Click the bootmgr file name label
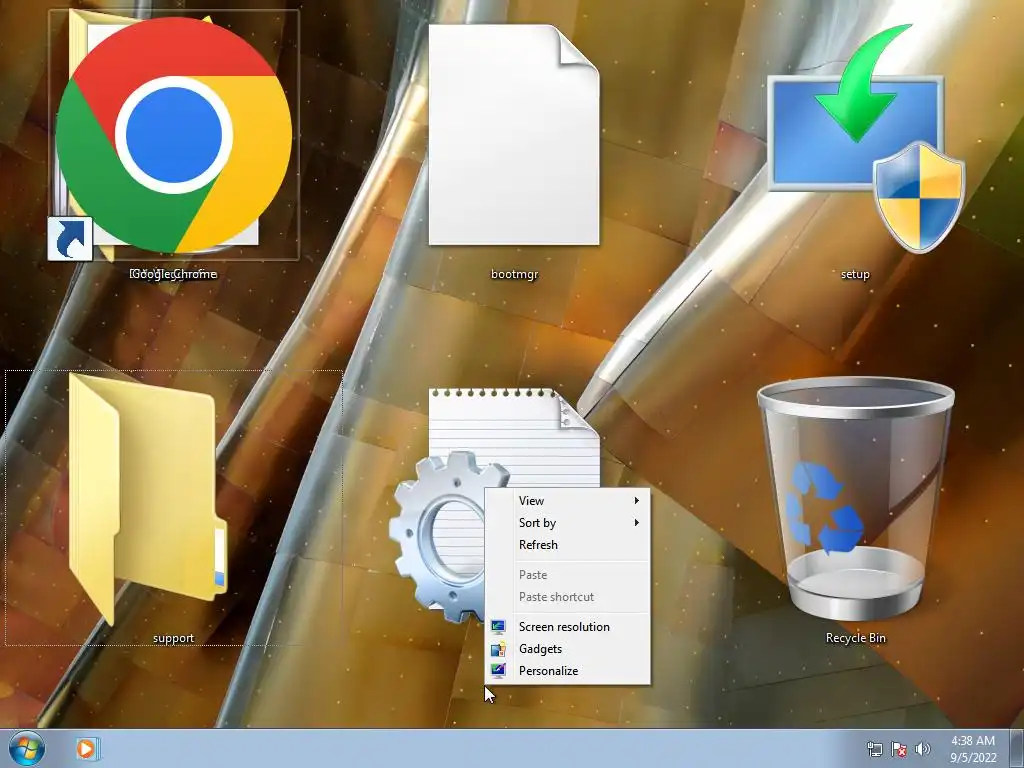This screenshot has height=768, width=1024. click(515, 274)
